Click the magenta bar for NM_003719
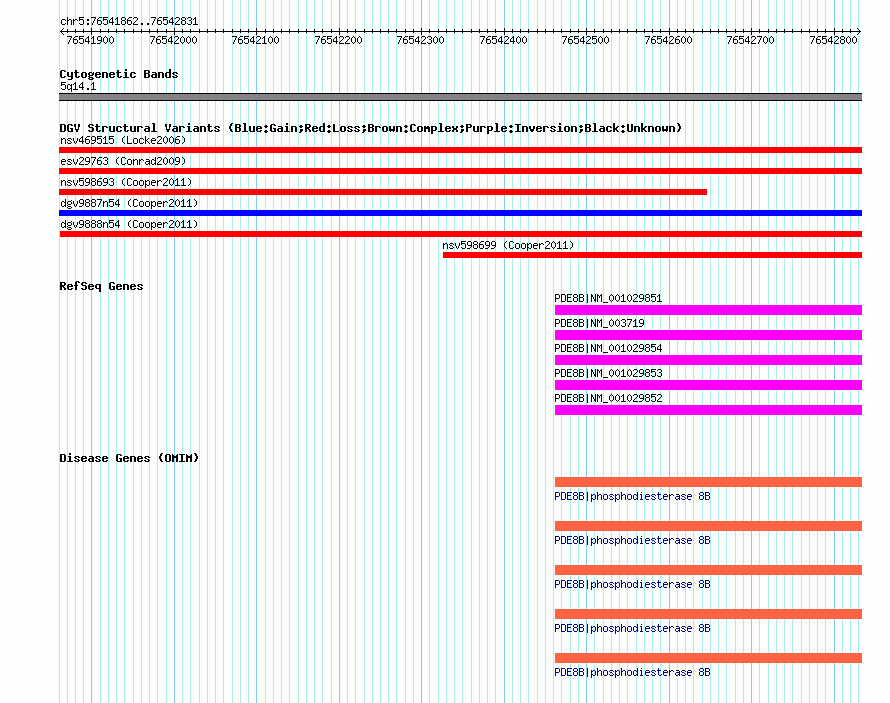This screenshot has height=703, width=890. (x=708, y=335)
